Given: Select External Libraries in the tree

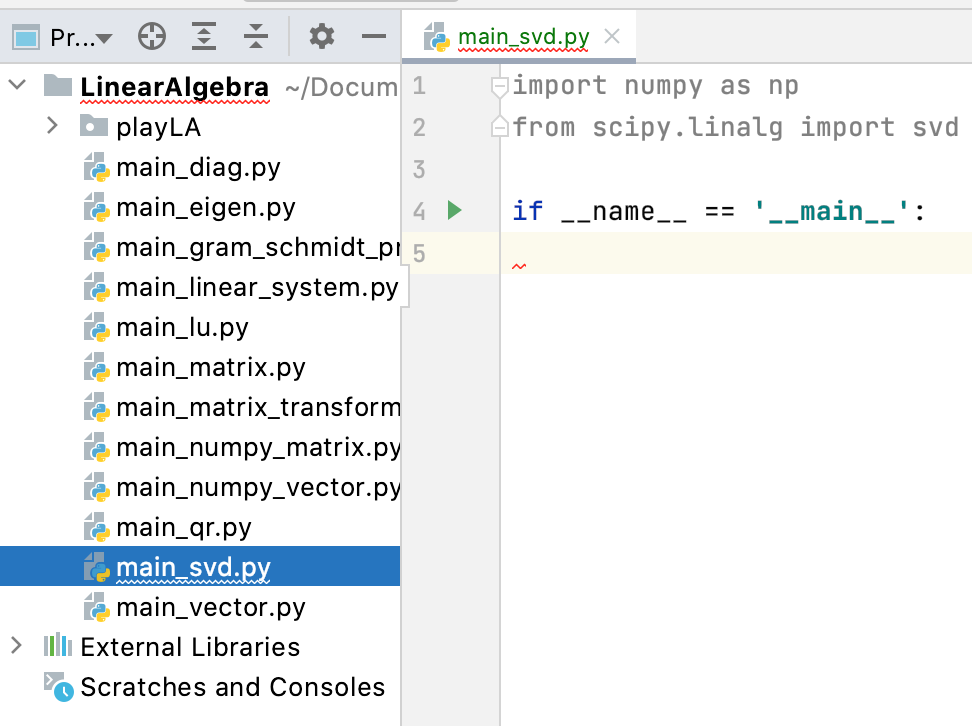Looking at the screenshot, I should click(190, 647).
